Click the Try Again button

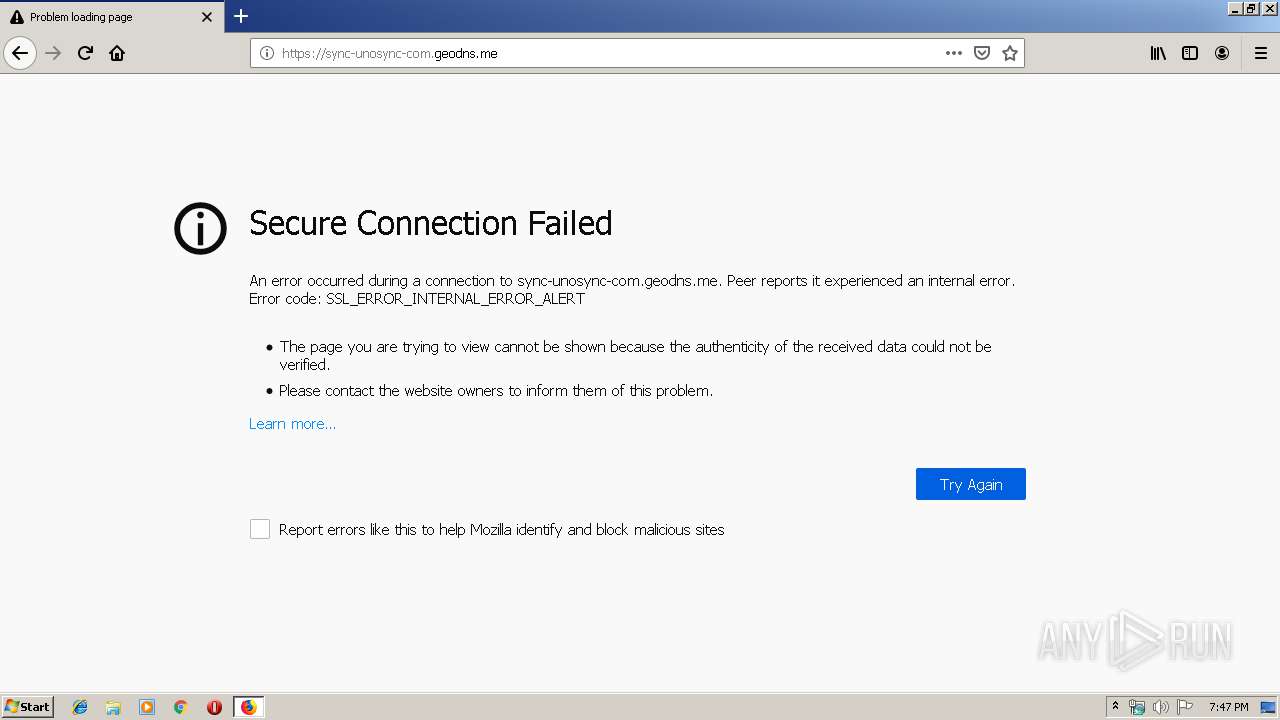click(971, 484)
